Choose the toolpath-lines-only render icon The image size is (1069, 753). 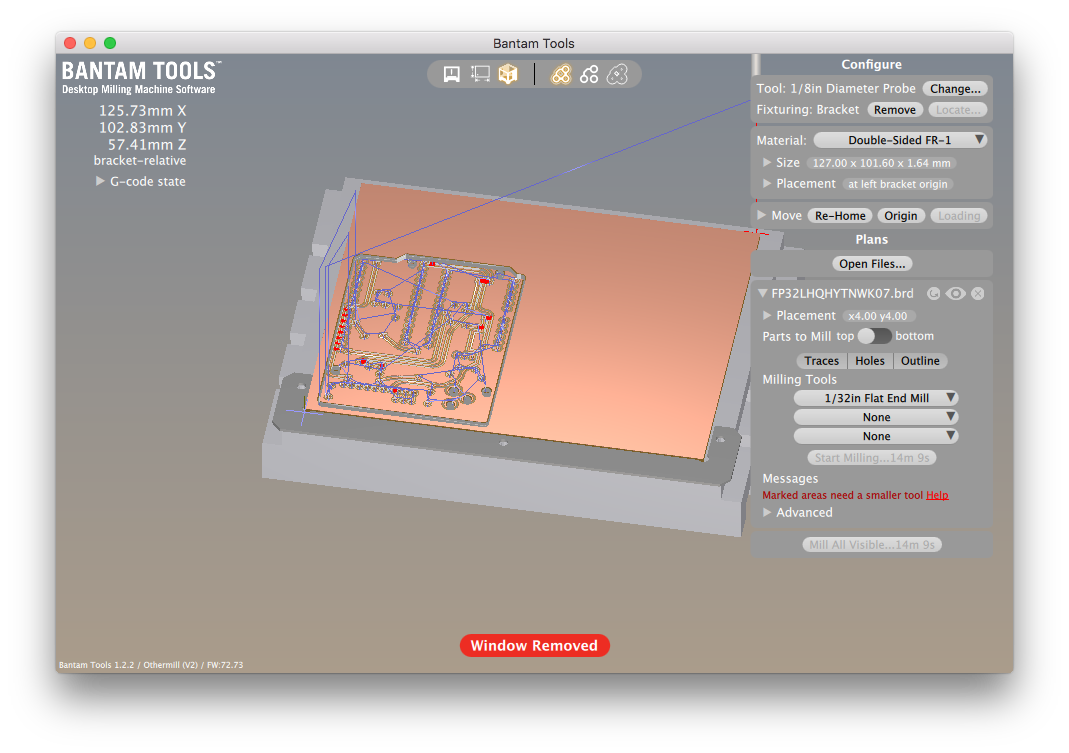click(589, 74)
